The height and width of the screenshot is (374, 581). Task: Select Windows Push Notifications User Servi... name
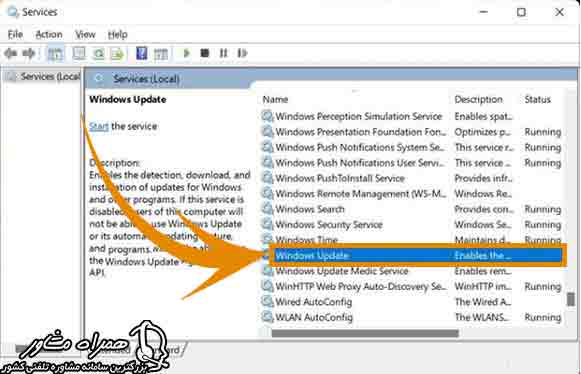coord(360,163)
